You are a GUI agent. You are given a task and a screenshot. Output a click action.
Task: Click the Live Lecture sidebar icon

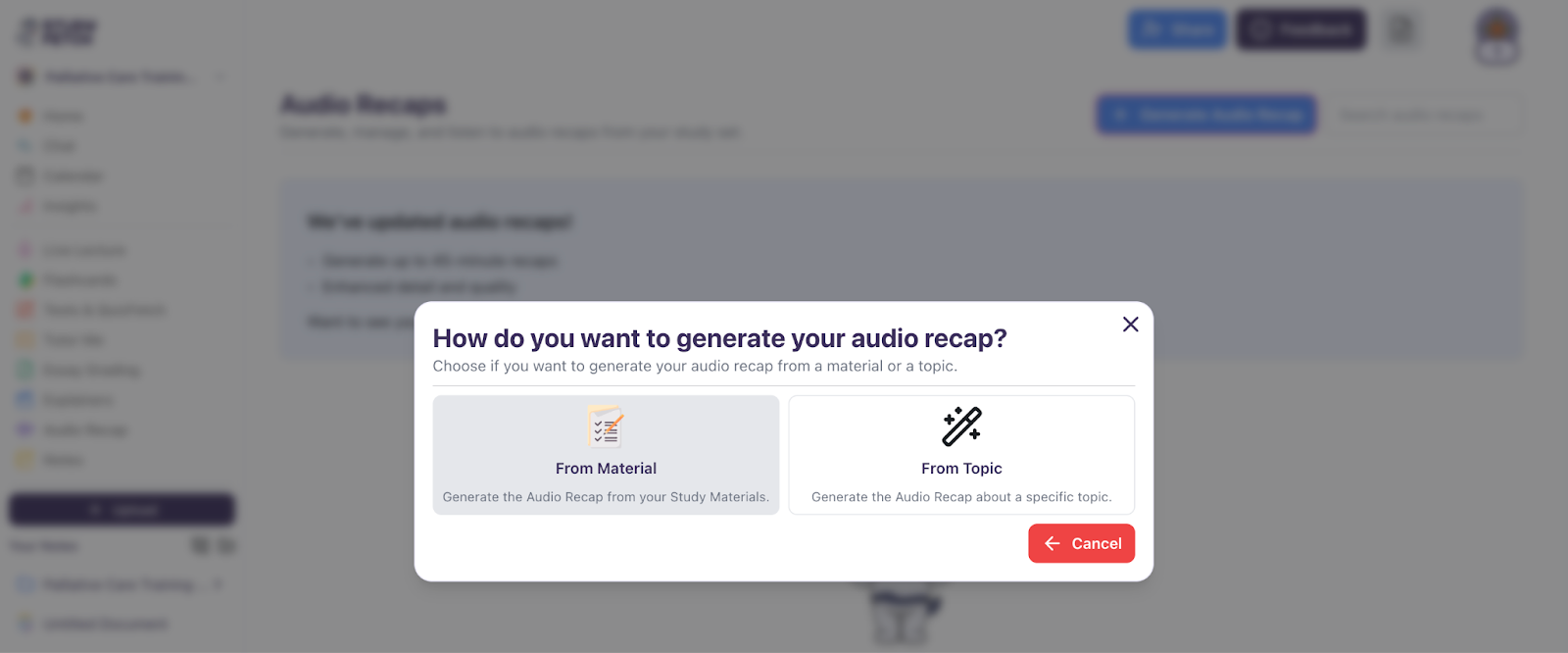click(25, 249)
